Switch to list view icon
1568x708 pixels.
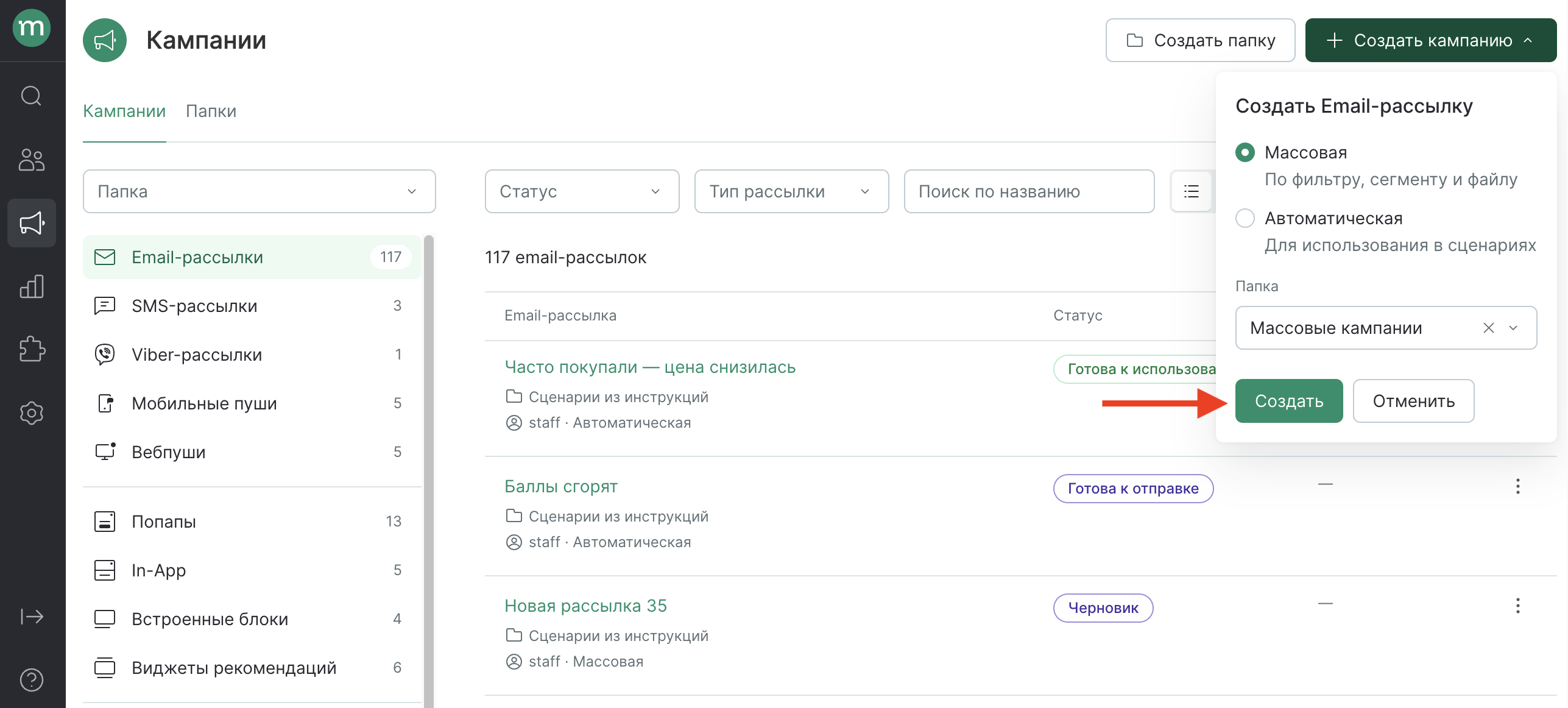[x=1192, y=191]
